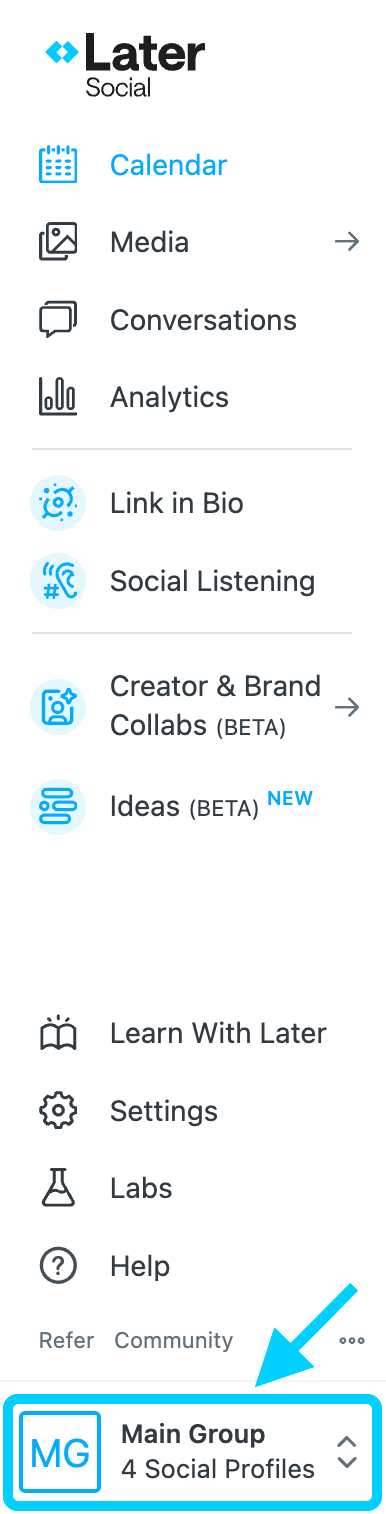The image size is (386, 1514).
Task: Click the Labs flask icon
Action: click(58, 1188)
